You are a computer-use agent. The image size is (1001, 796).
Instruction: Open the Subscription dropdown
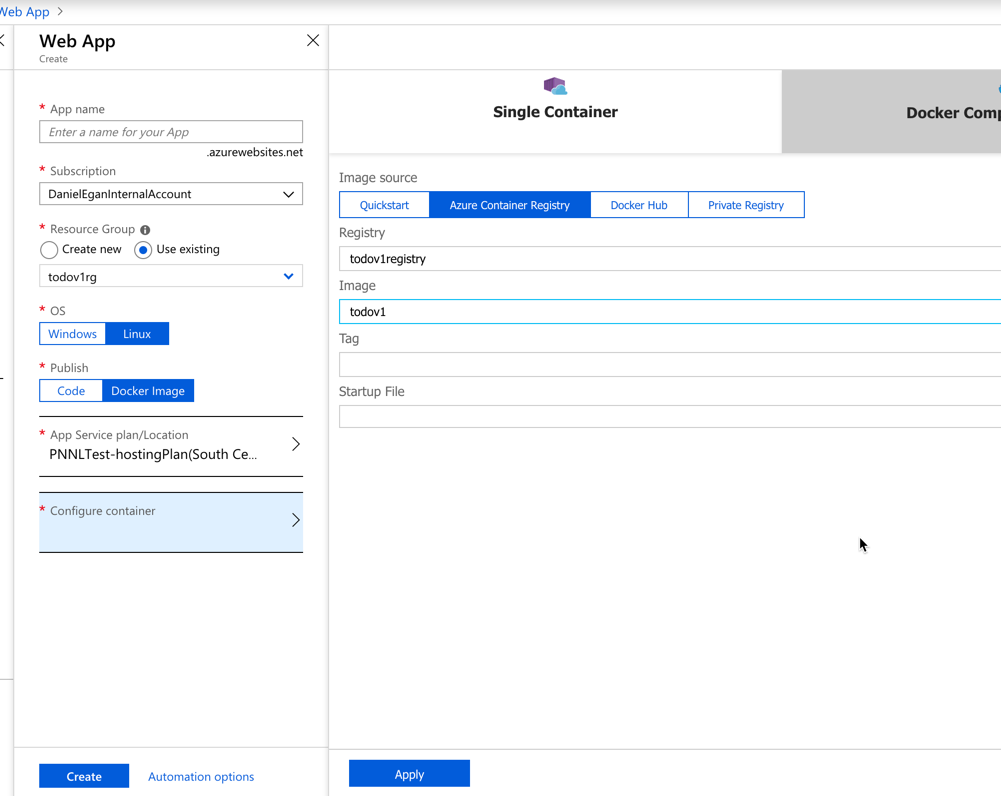(171, 194)
